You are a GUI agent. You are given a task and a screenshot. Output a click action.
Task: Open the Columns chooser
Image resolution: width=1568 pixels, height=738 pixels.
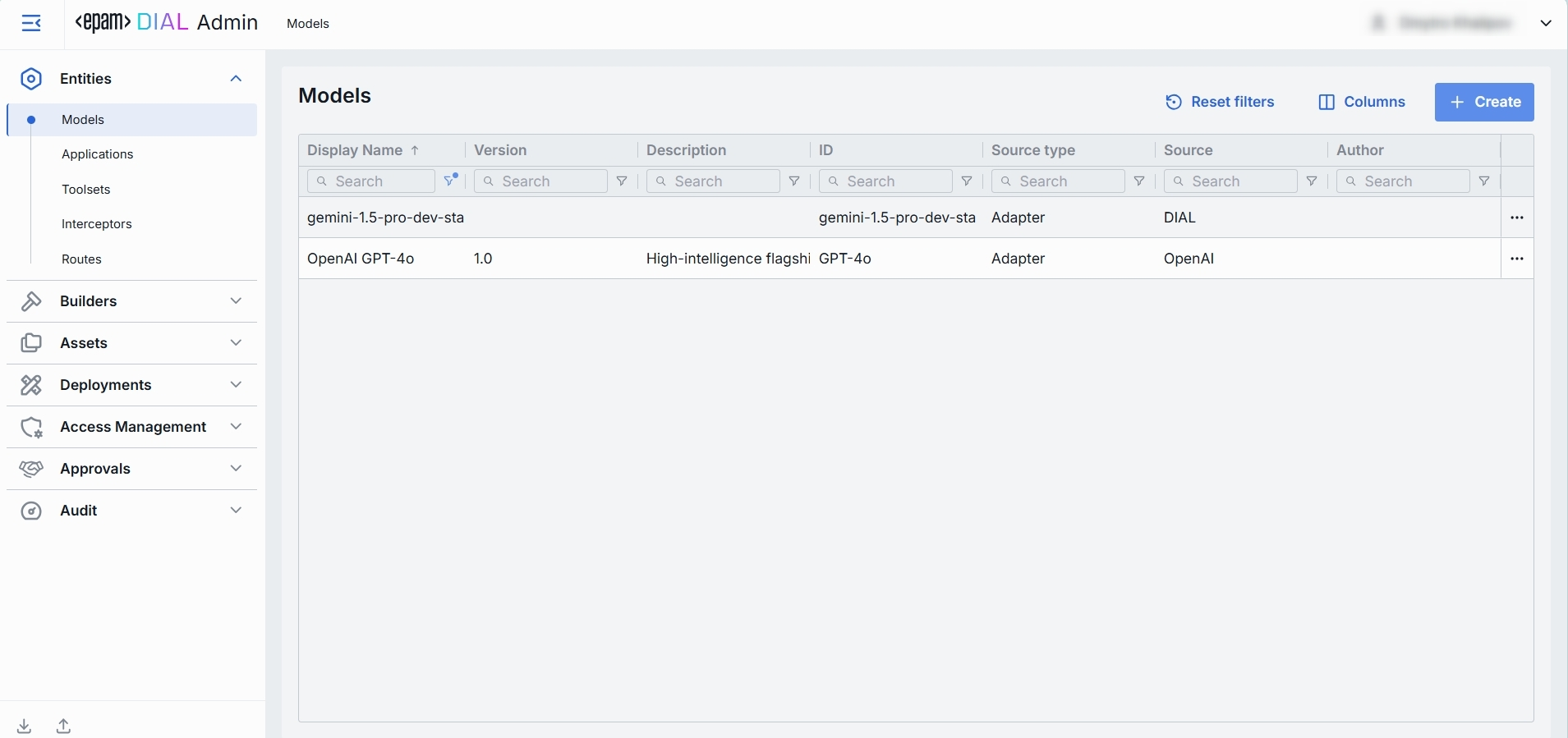click(1362, 102)
